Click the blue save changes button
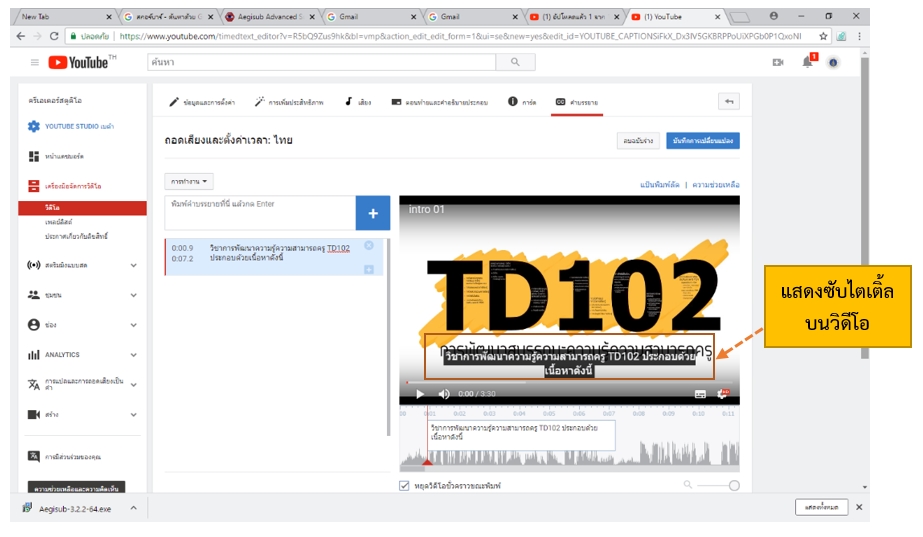This screenshot has height=537, width=923. tap(703, 141)
